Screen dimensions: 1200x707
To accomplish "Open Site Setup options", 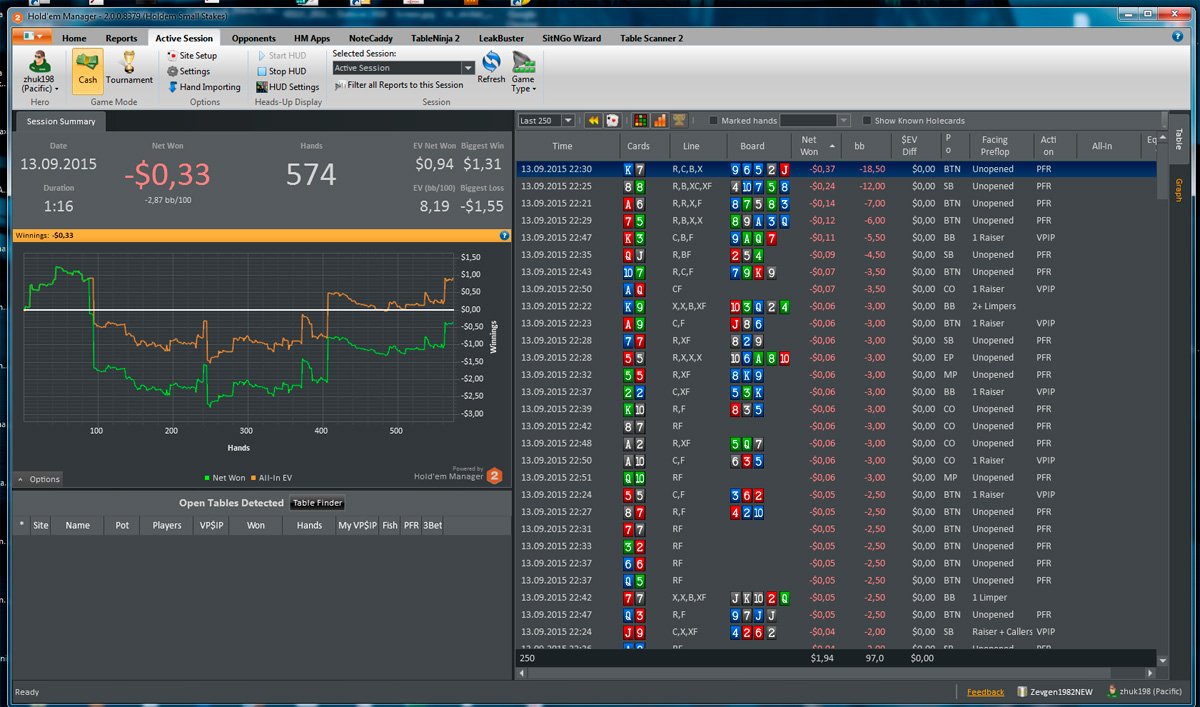I will pos(192,56).
